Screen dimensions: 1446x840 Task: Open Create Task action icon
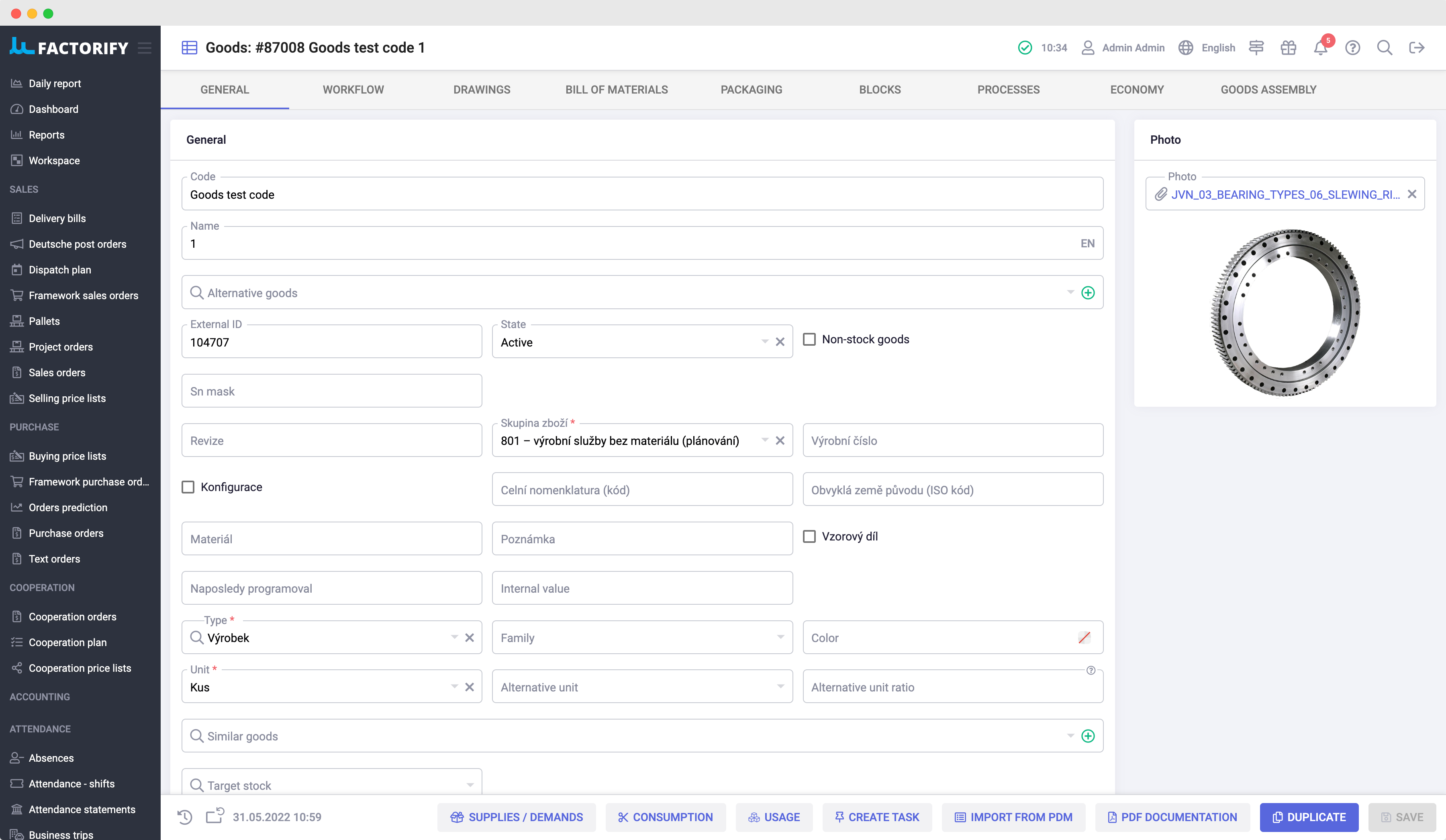tap(839, 817)
